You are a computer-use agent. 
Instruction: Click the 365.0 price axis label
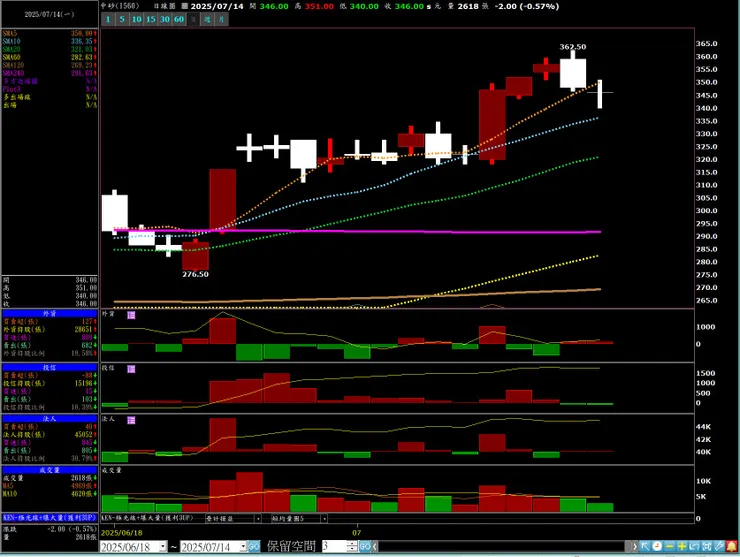point(706,44)
